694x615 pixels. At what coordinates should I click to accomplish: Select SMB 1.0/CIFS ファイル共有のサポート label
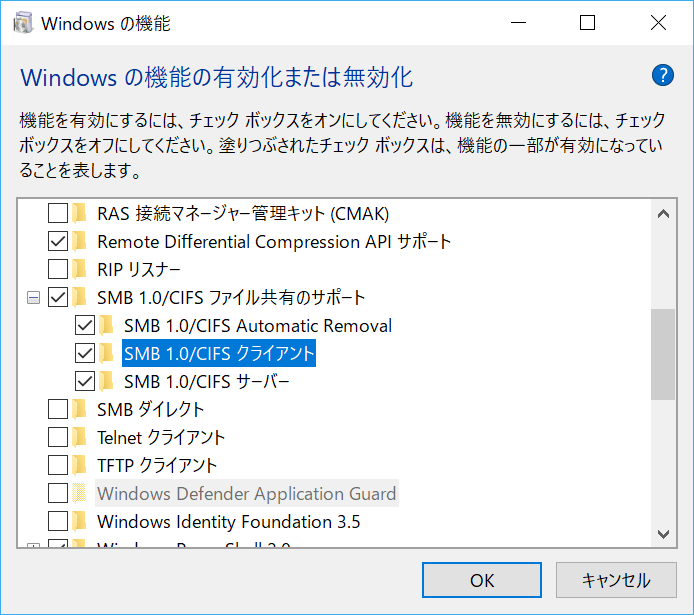(231, 298)
